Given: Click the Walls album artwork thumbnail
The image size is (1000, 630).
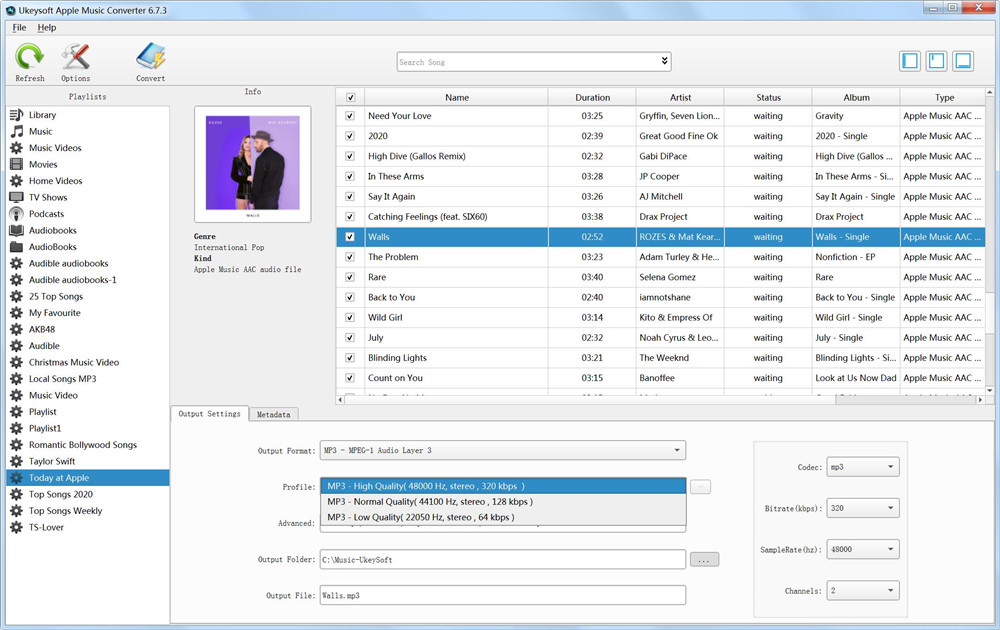Looking at the screenshot, I should [253, 163].
